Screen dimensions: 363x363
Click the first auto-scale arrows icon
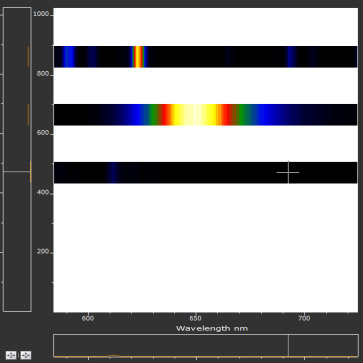point(11,355)
